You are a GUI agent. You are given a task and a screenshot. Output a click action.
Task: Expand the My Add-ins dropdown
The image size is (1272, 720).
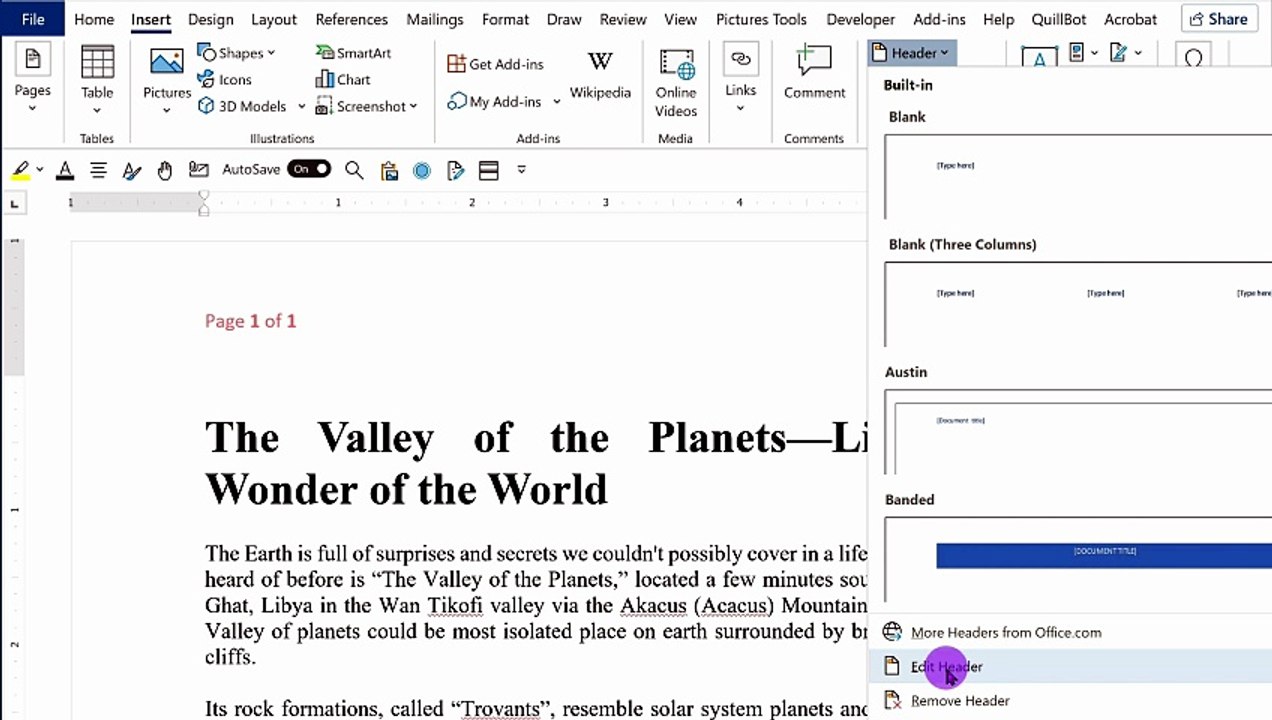[557, 102]
